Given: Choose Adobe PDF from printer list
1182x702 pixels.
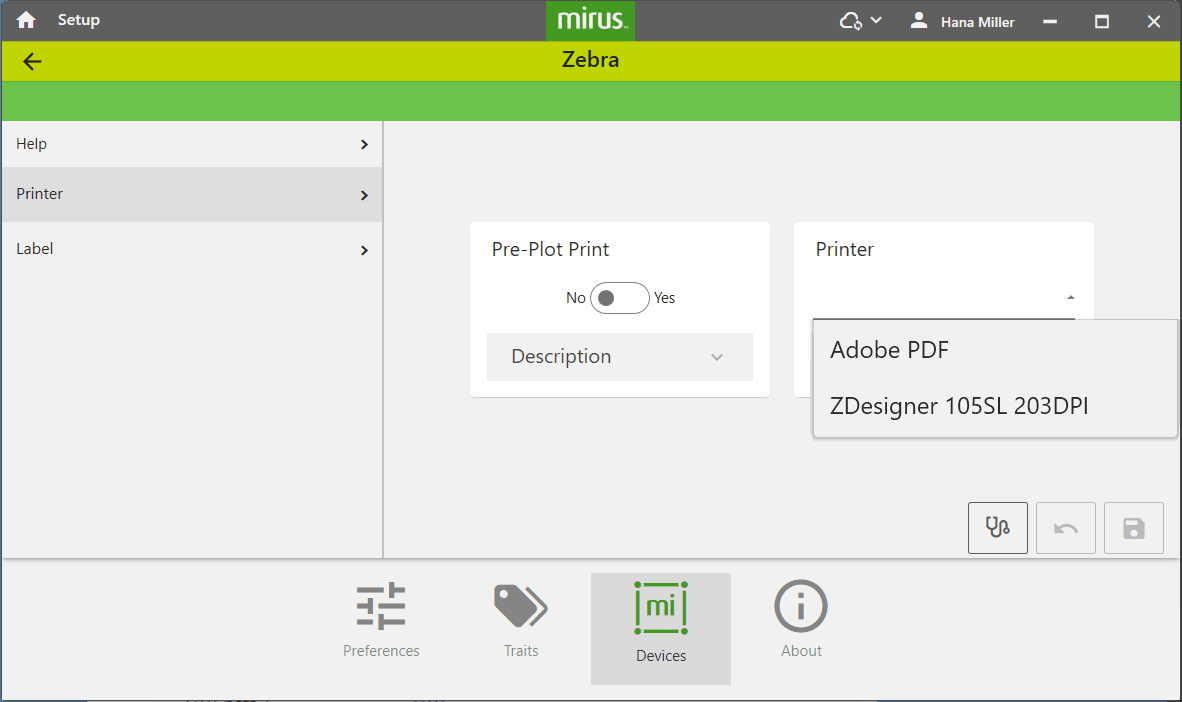Looking at the screenshot, I should click(995, 350).
